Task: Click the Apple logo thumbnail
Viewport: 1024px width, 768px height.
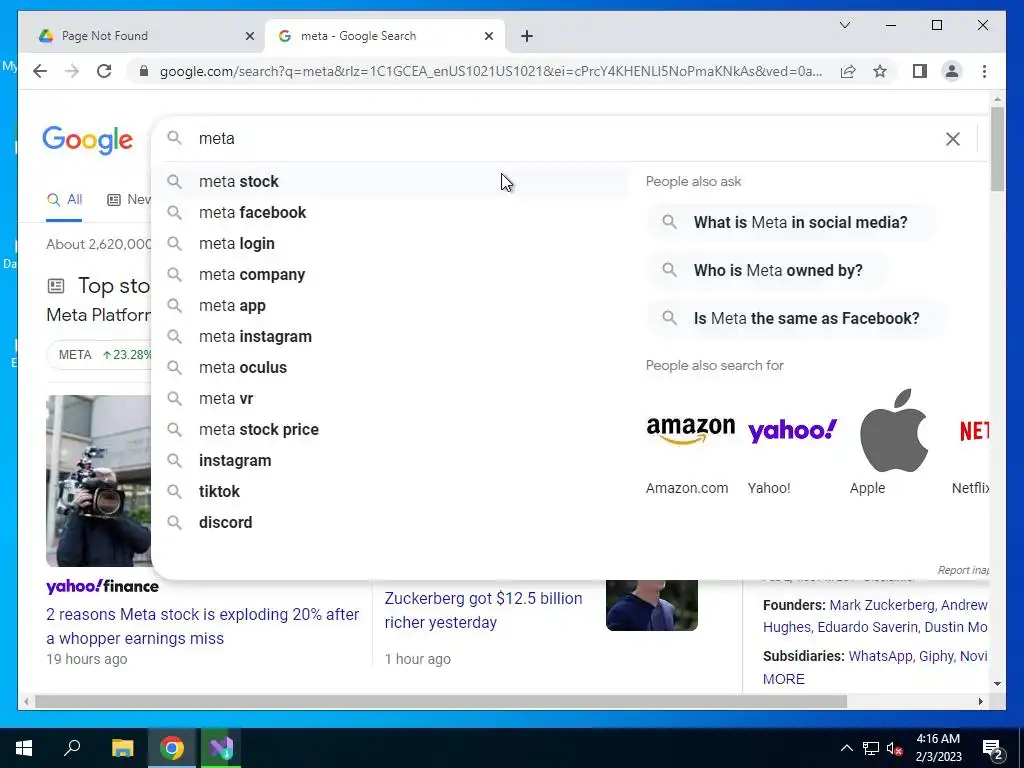Action: [x=894, y=430]
